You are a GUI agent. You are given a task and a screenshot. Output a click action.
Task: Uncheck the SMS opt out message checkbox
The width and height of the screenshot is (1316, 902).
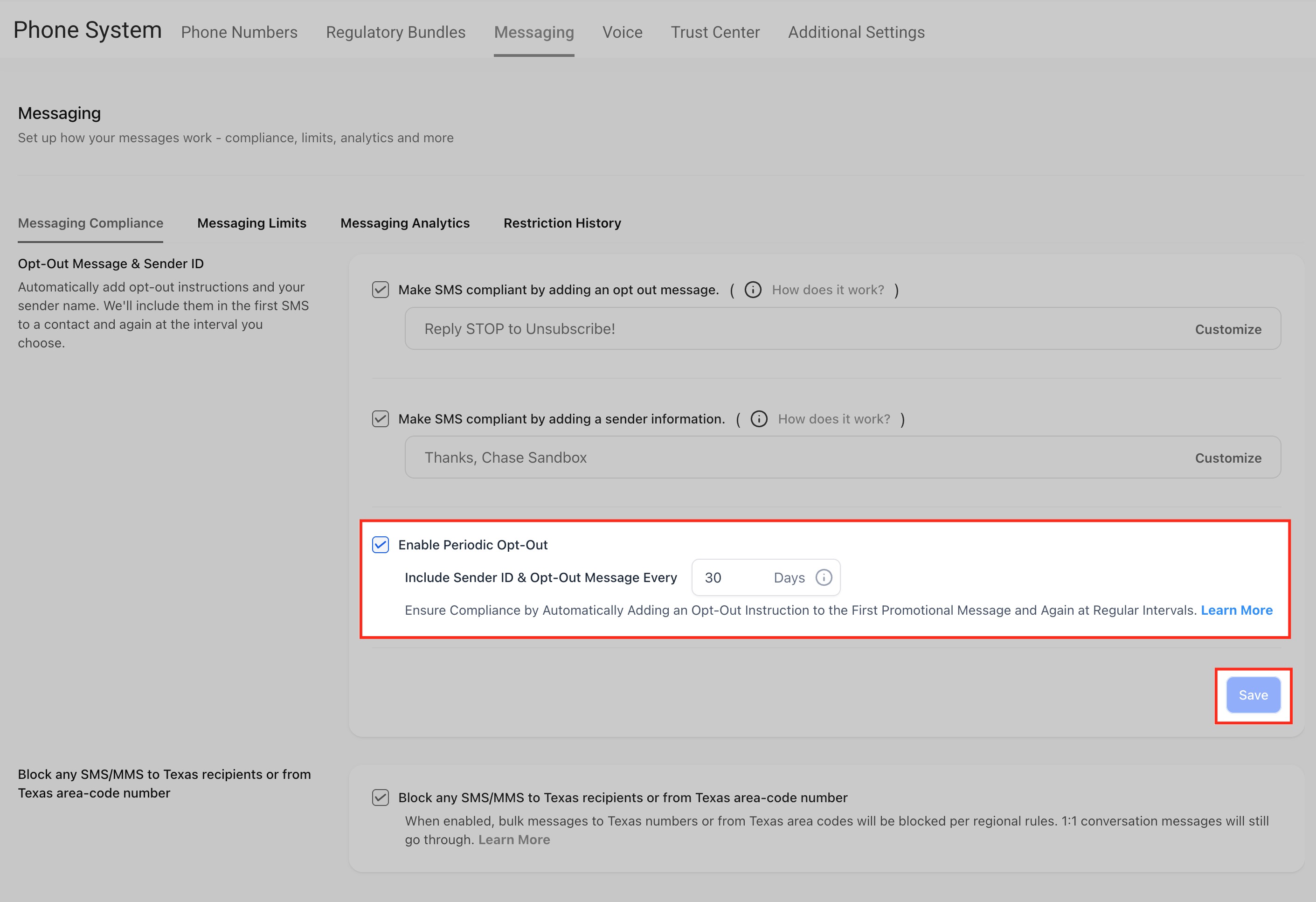pos(381,290)
